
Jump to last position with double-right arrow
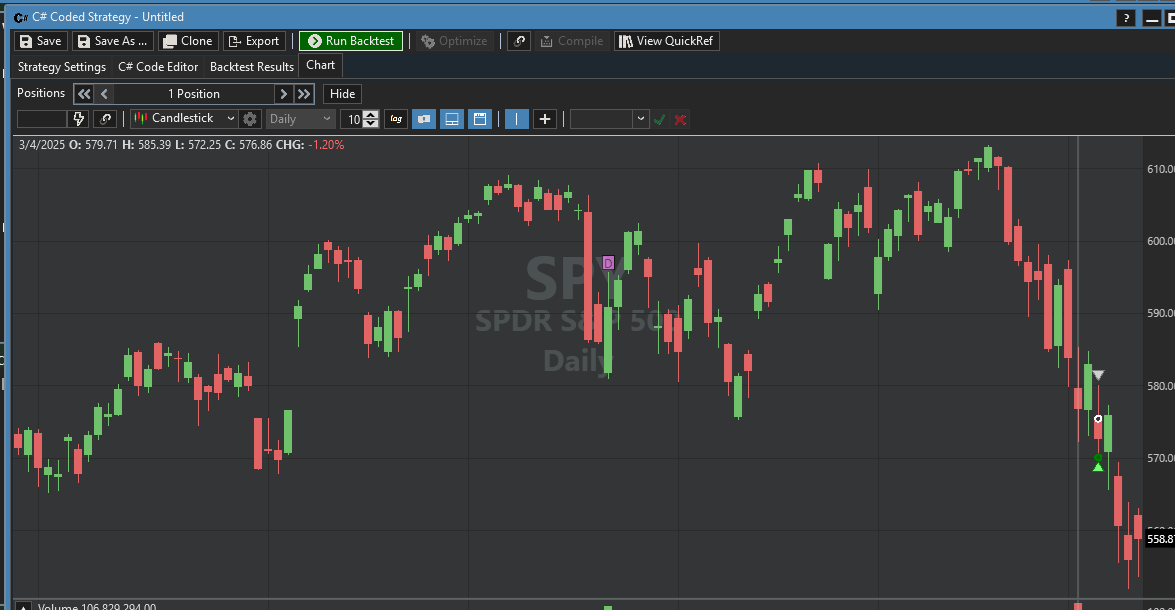[x=304, y=94]
